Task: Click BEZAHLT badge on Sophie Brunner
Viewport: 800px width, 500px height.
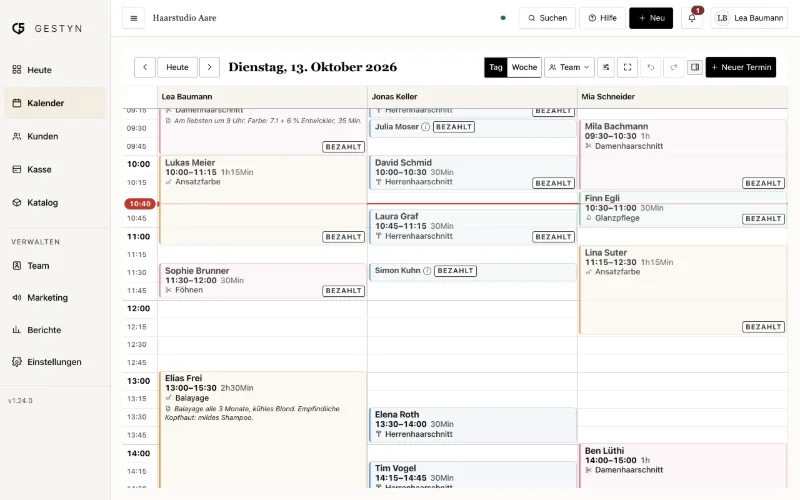Action: 343,291
